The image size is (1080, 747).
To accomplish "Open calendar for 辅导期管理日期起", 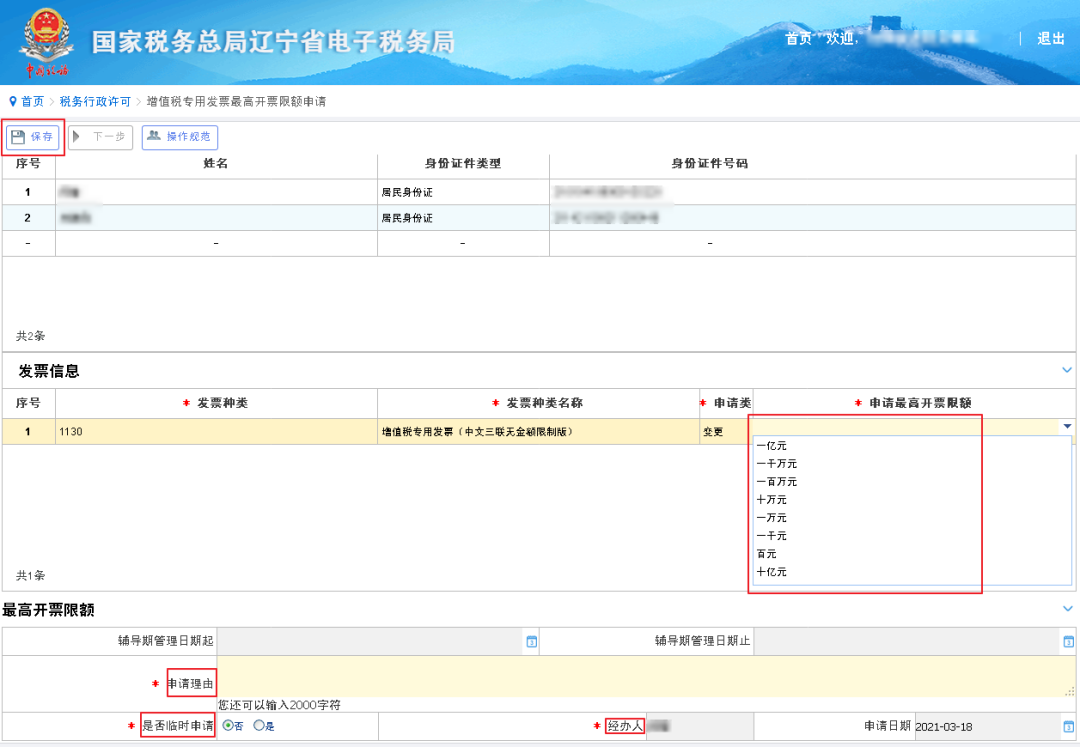I will pos(532,642).
